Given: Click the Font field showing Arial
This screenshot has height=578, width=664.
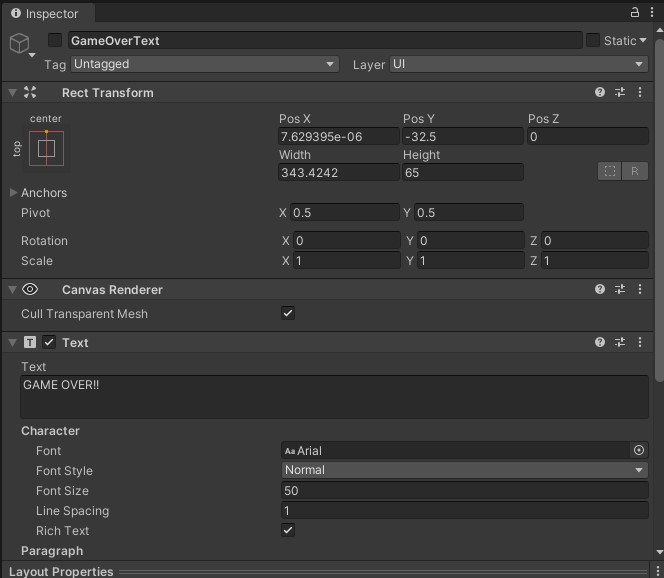Looking at the screenshot, I should pyautogui.click(x=456, y=450).
